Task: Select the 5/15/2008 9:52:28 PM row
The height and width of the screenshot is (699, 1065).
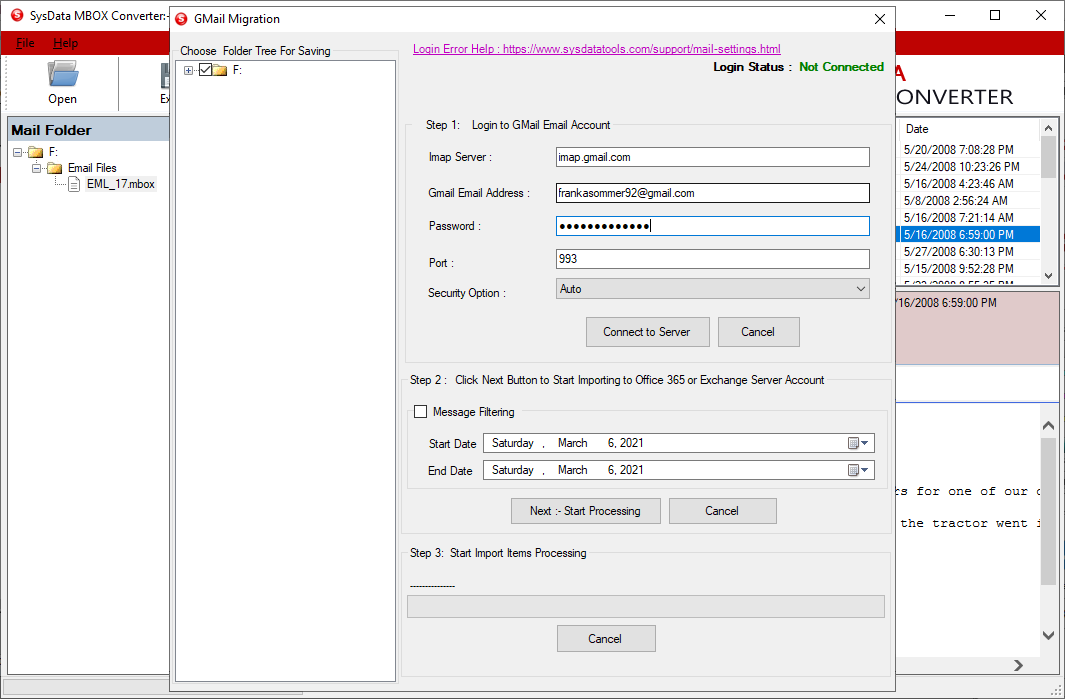Action: 970,268
